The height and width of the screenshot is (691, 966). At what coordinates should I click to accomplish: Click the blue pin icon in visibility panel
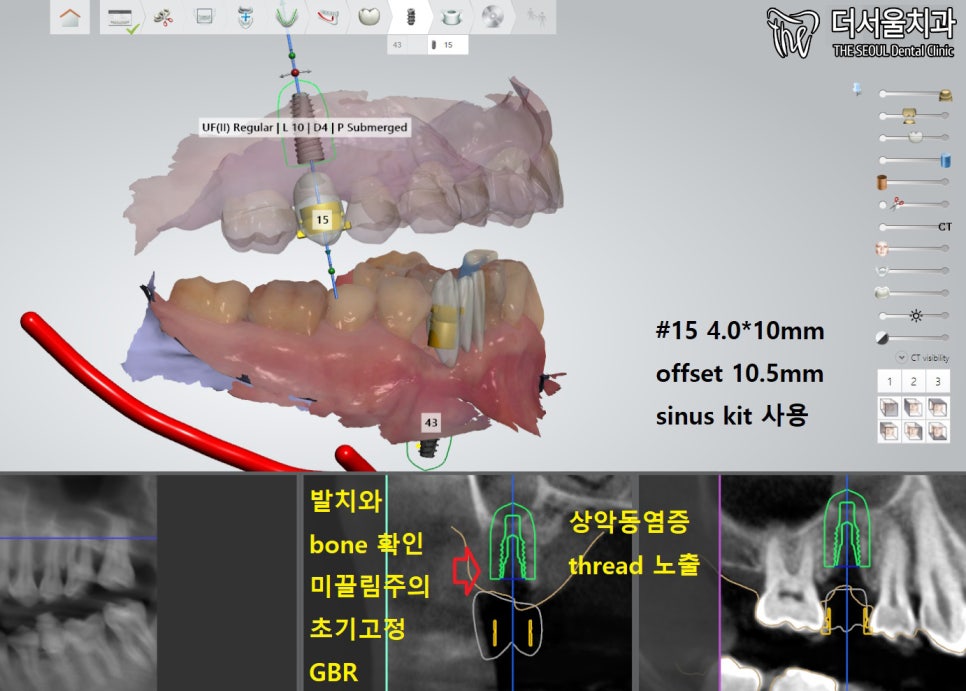[856, 91]
